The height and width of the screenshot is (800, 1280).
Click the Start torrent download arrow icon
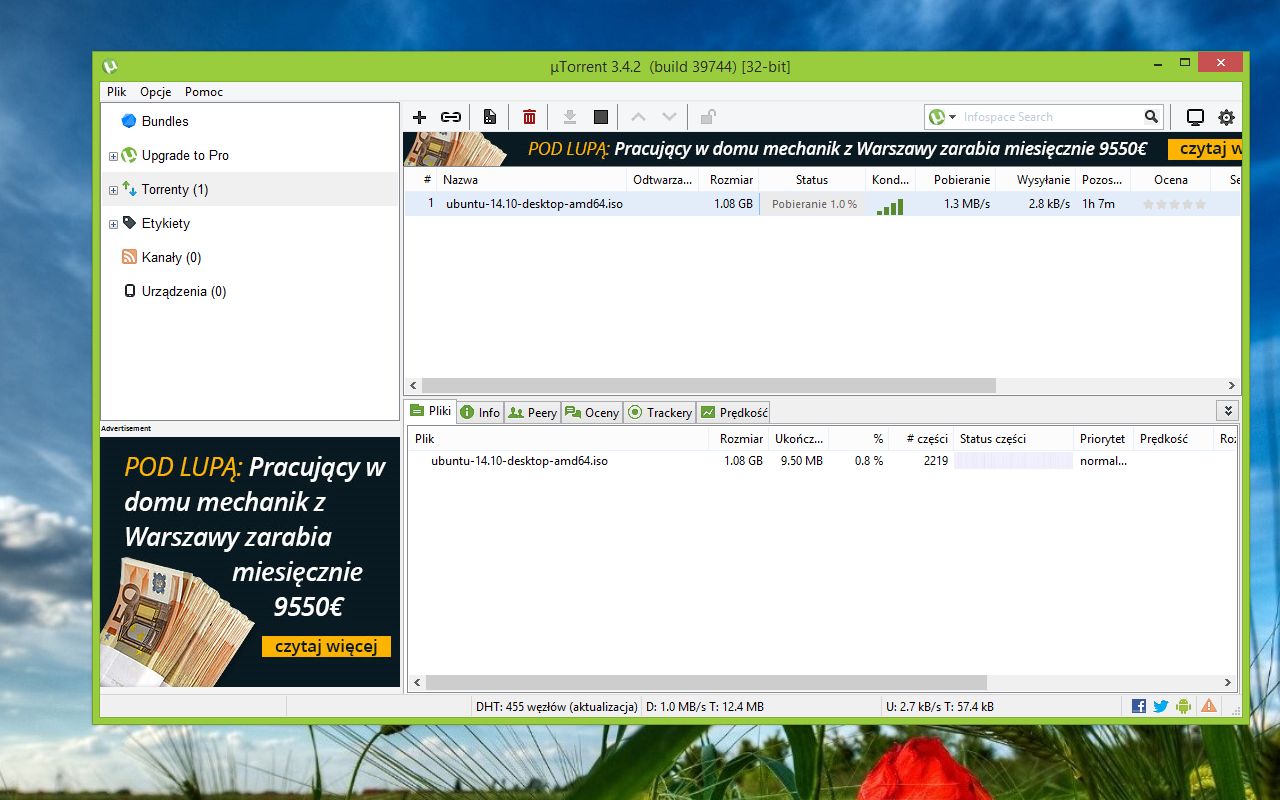(x=569, y=117)
